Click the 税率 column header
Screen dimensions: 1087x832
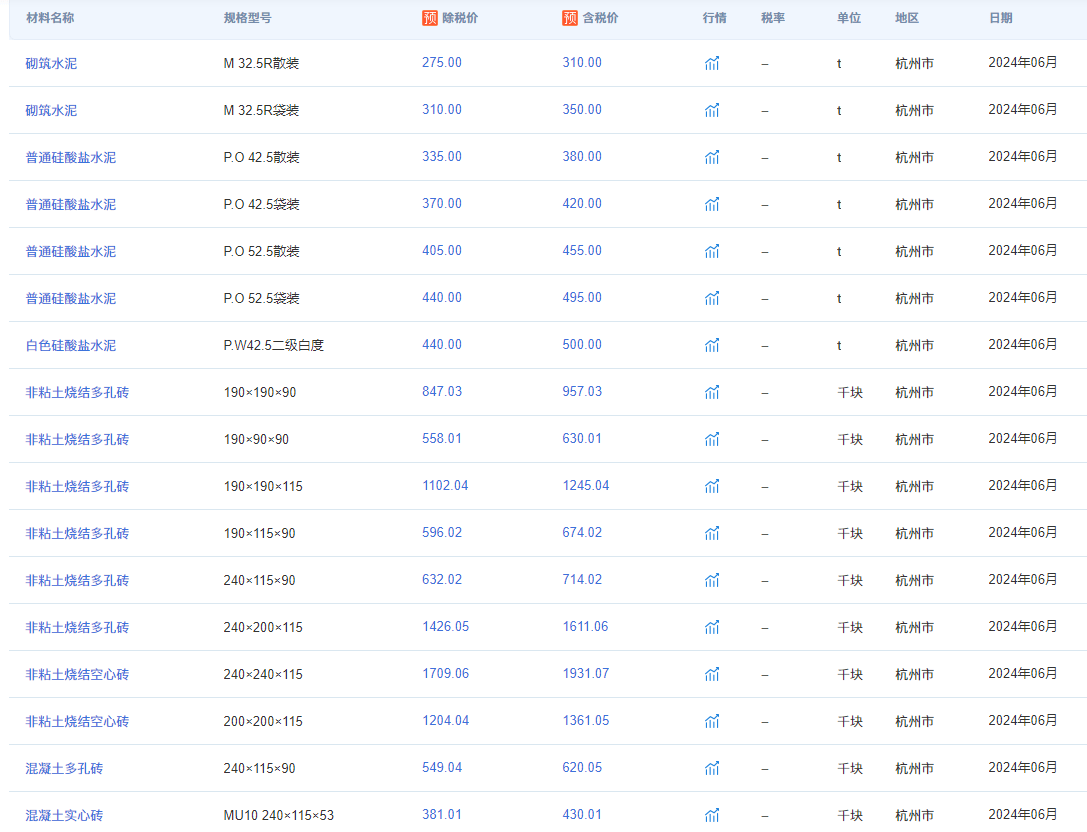(773, 18)
